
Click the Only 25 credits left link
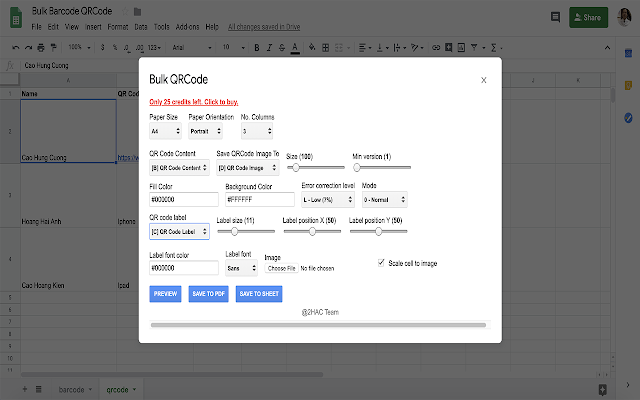coord(193,102)
